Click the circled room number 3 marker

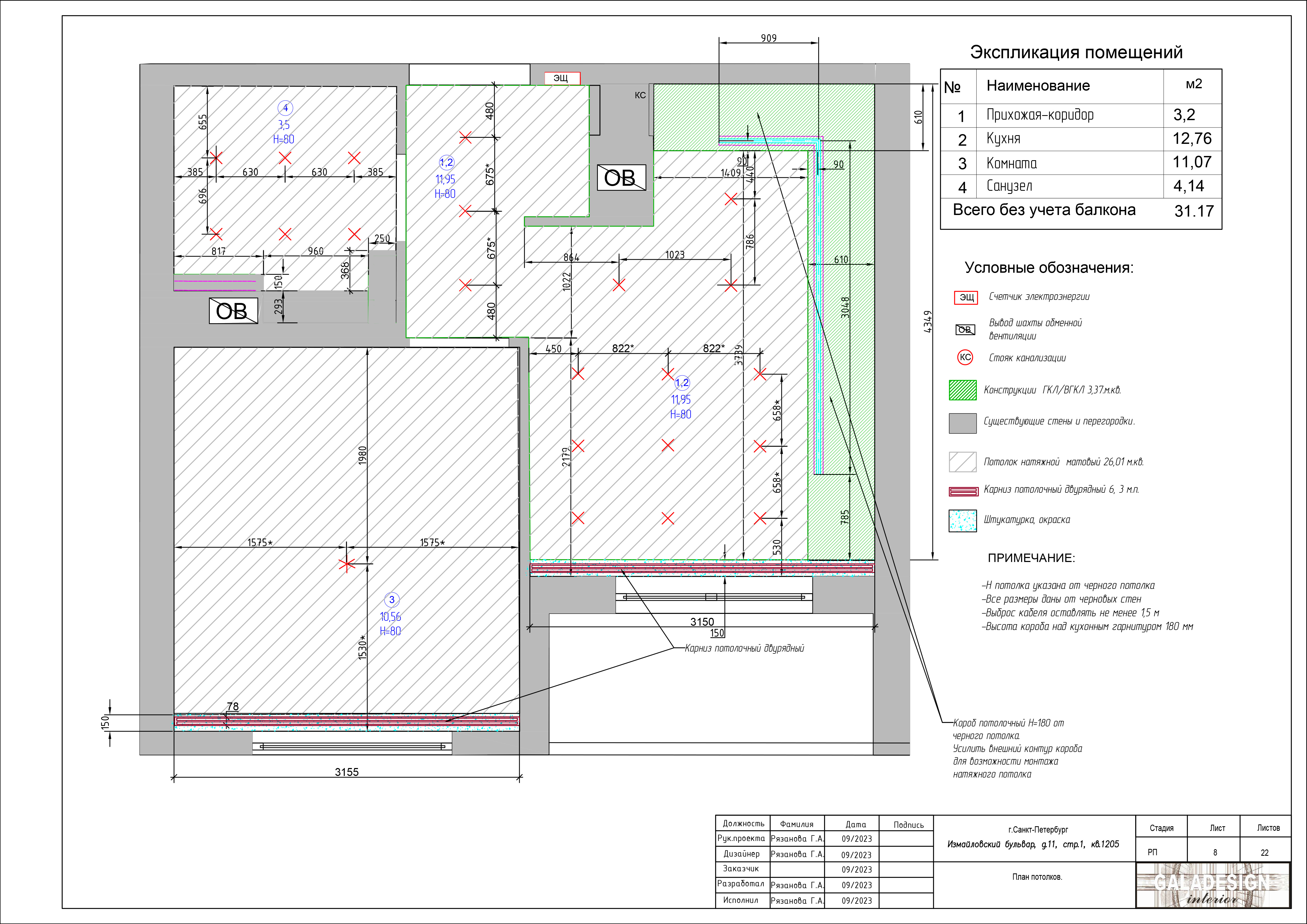click(392, 599)
